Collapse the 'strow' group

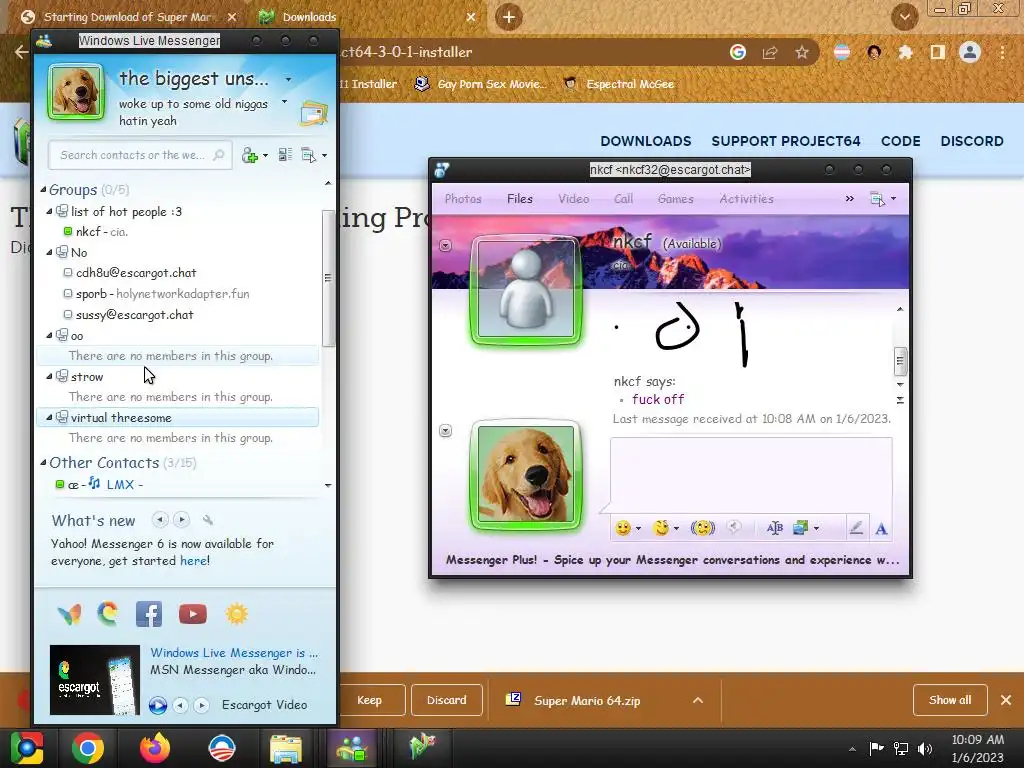point(49,376)
